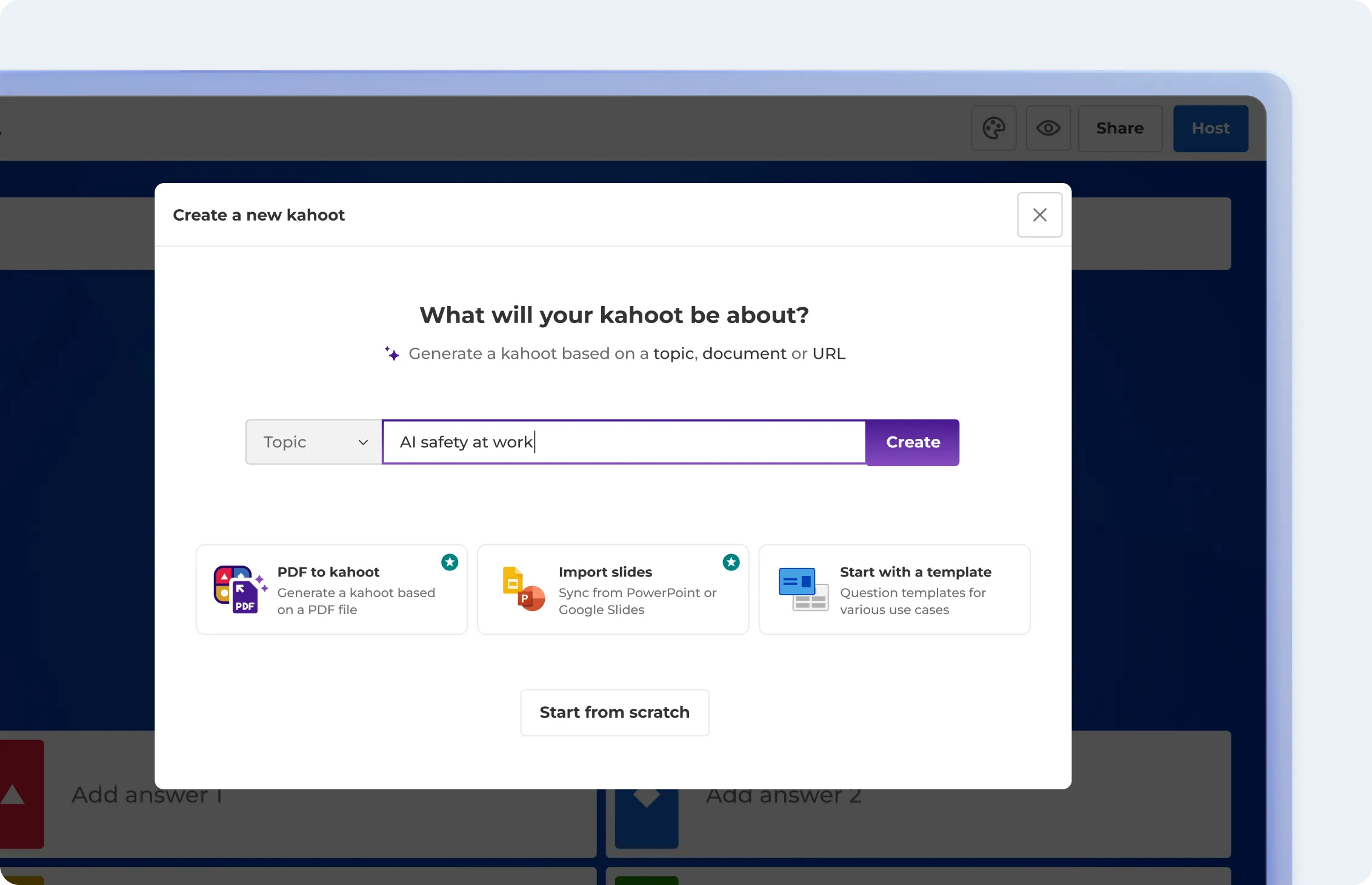Click the purple Create button
Image resolution: width=1372 pixels, height=885 pixels.
(913, 442)
